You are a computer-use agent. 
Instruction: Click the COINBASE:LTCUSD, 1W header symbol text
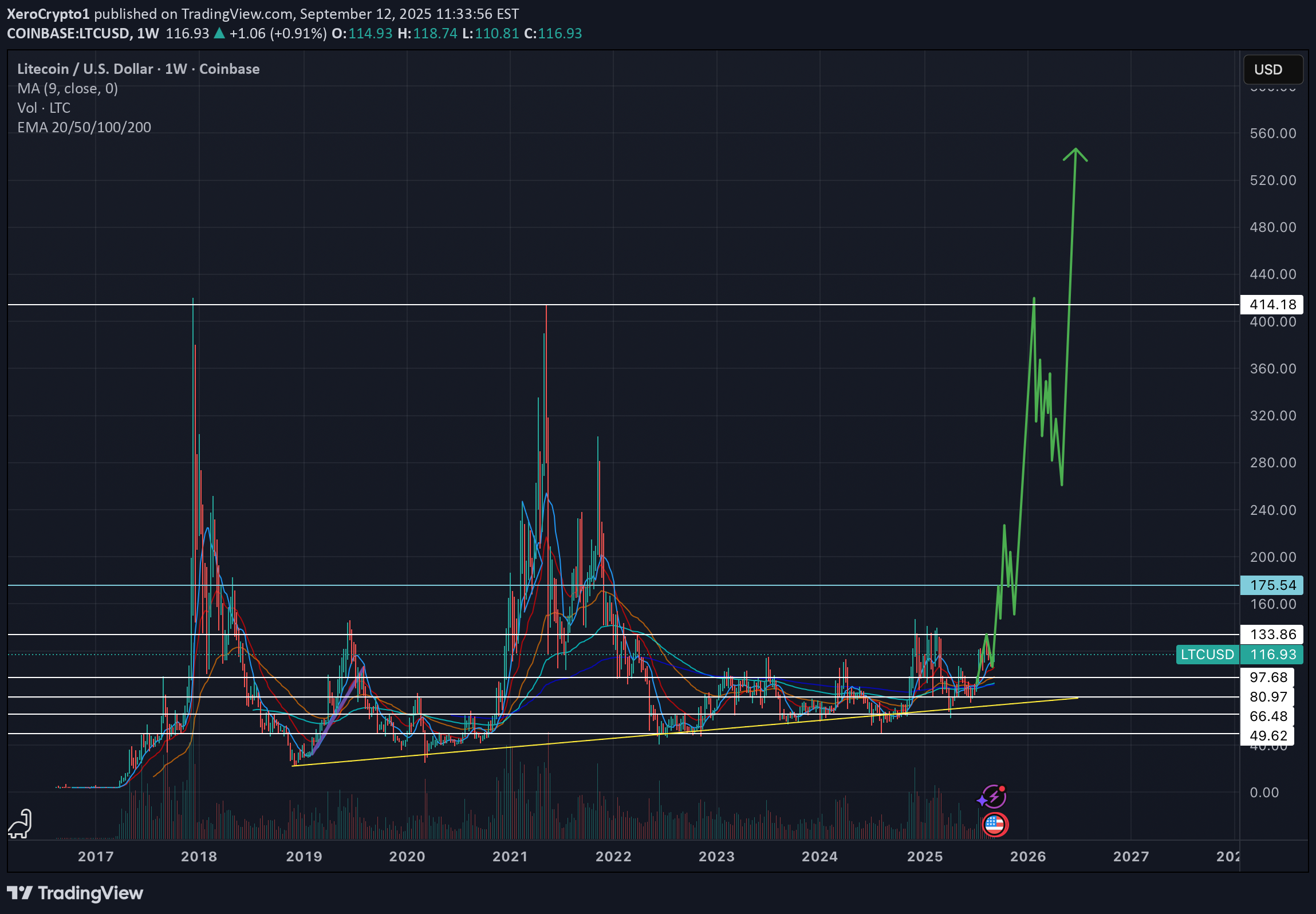83,33
